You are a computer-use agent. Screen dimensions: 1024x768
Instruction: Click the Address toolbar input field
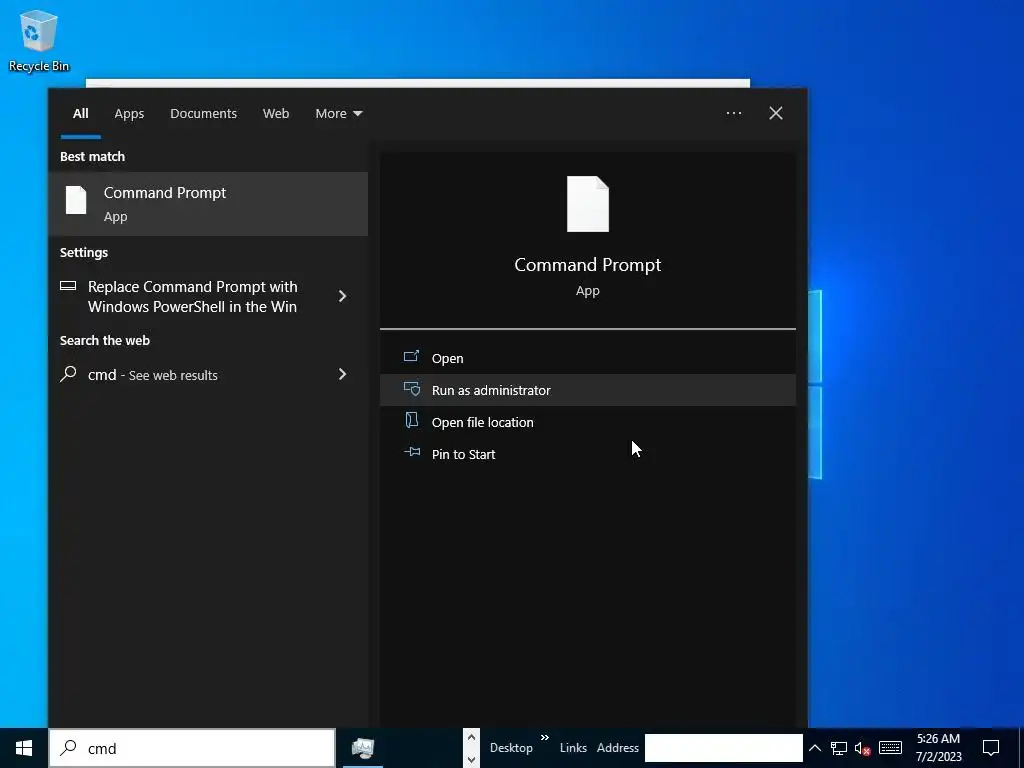click(x=724, y=748)
